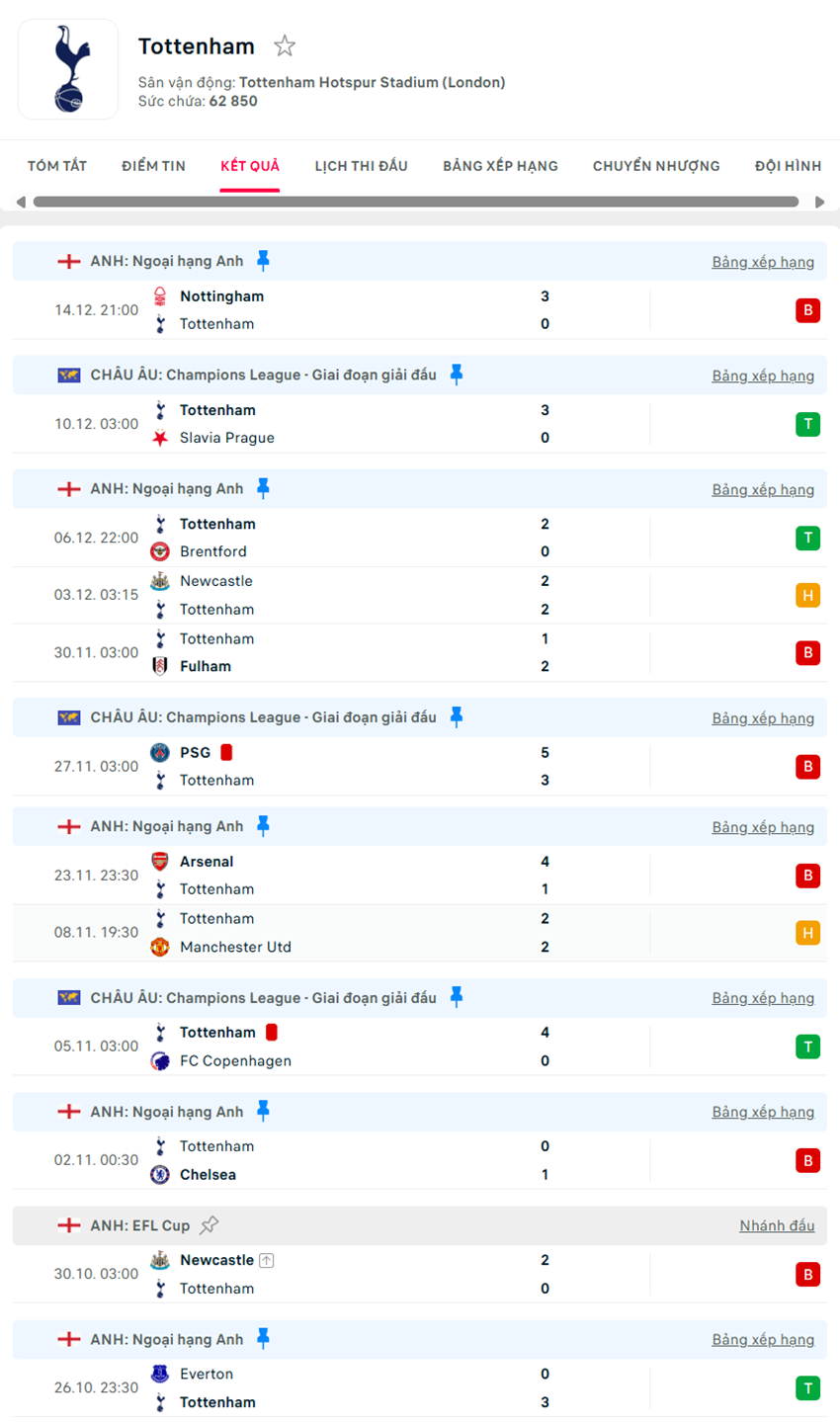
Task: Click the Arsenal team crest
Action: (160, 862)
